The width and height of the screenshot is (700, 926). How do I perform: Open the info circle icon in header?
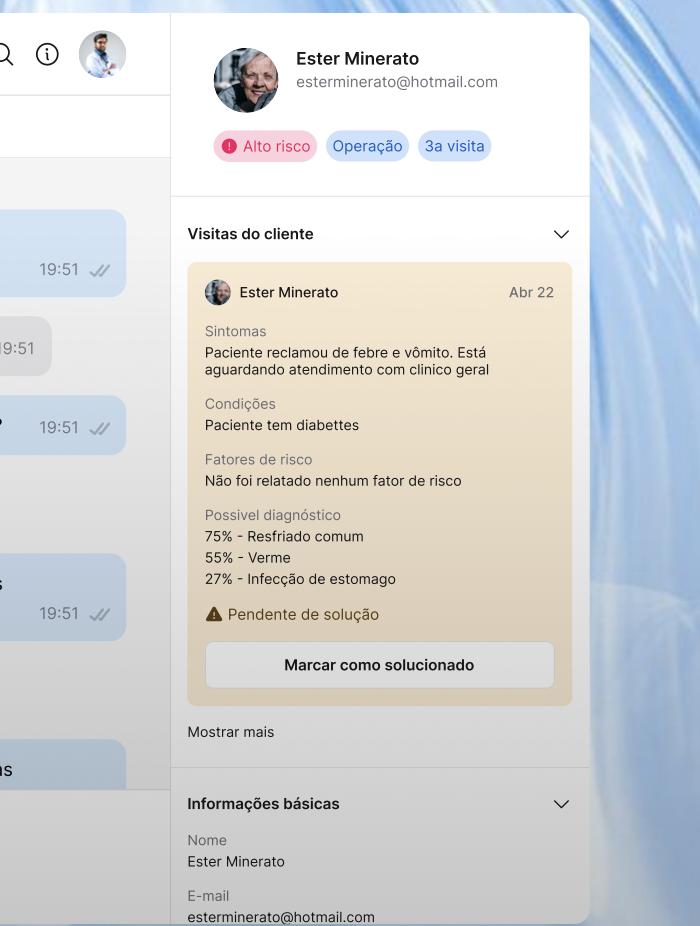click(47, 54)
